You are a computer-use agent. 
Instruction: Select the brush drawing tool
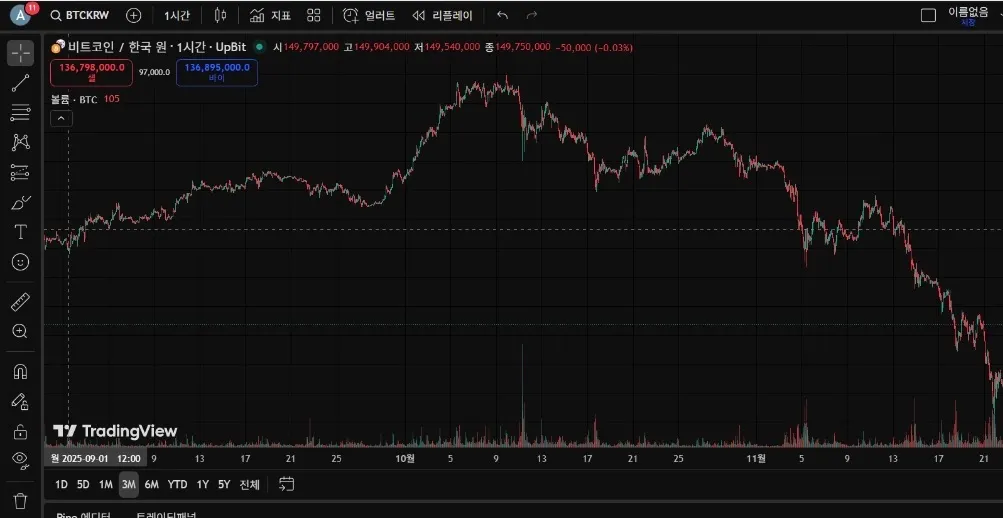pyautogui.click(x=20, y=203)
